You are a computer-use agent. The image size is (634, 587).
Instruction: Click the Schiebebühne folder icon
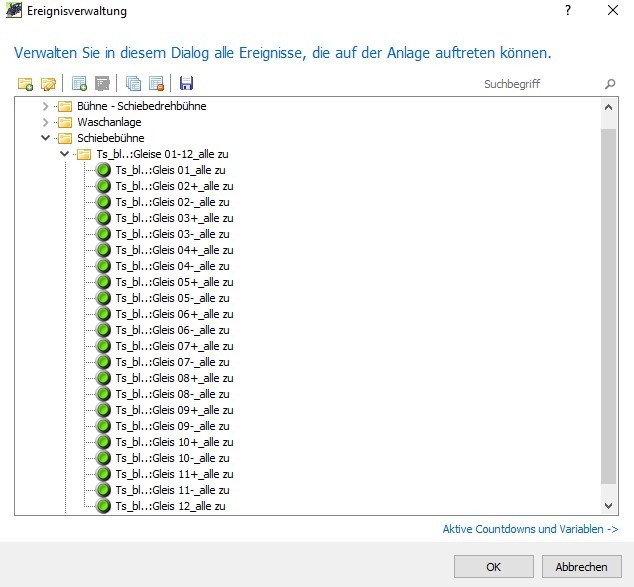(x=65, y=138)
